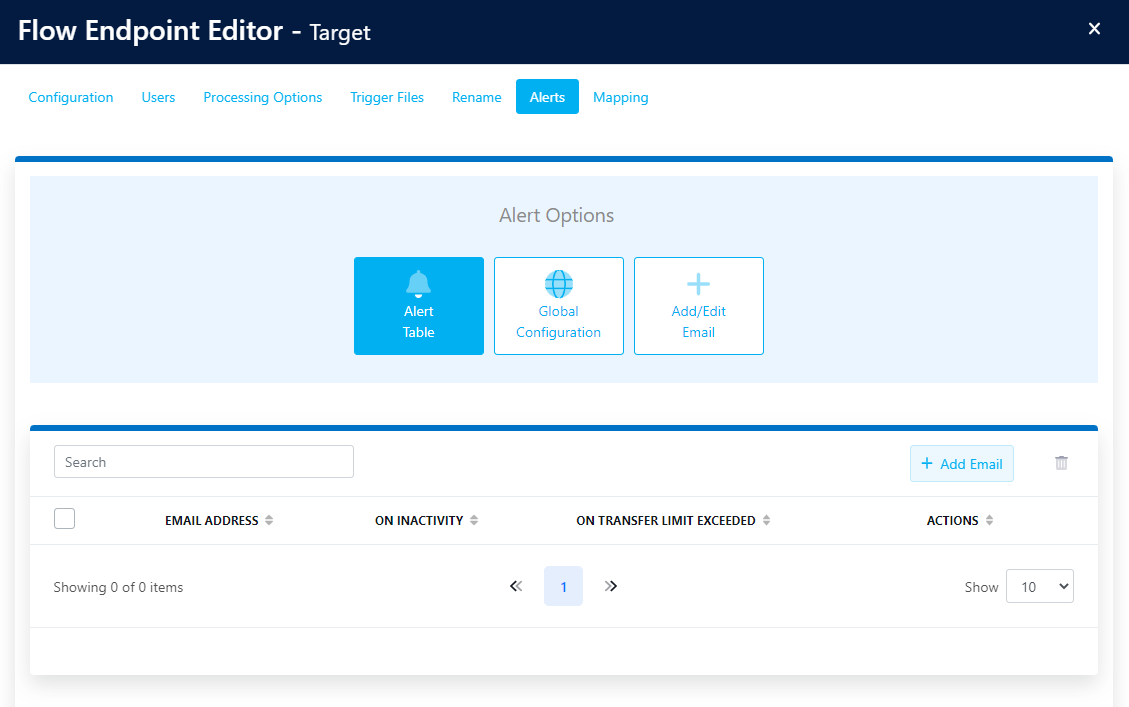The image size is (1129, 707).
Task: Switch to the Configuration tab
Action: pyautogui.click(x=71, y=97)
